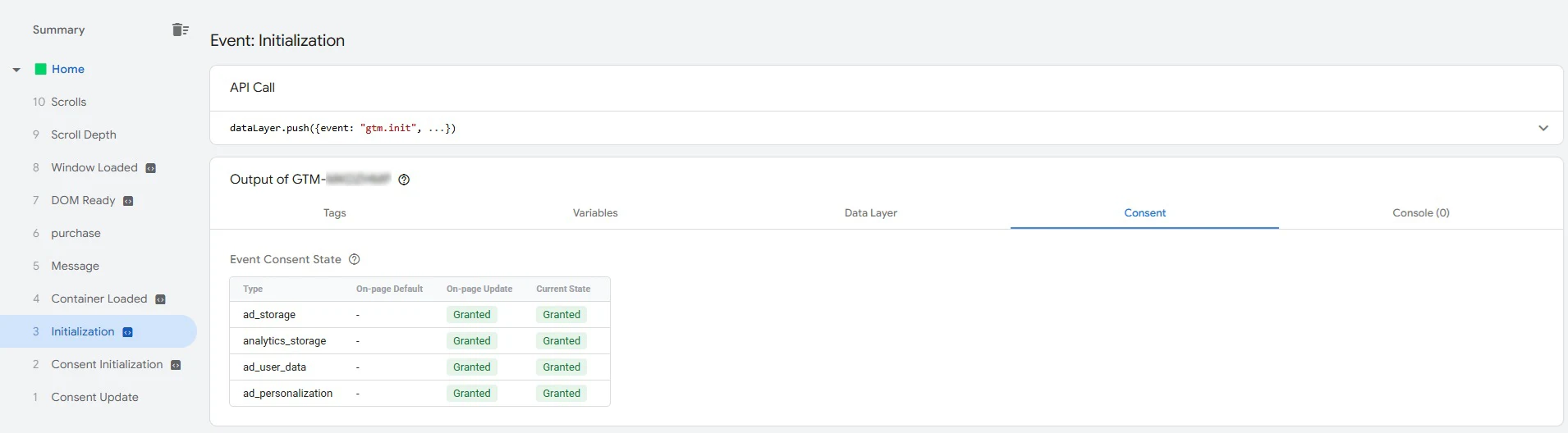Click the Output of GTM heading
The width and height of the screenshot is (1568, 433).
click(309, 180)
